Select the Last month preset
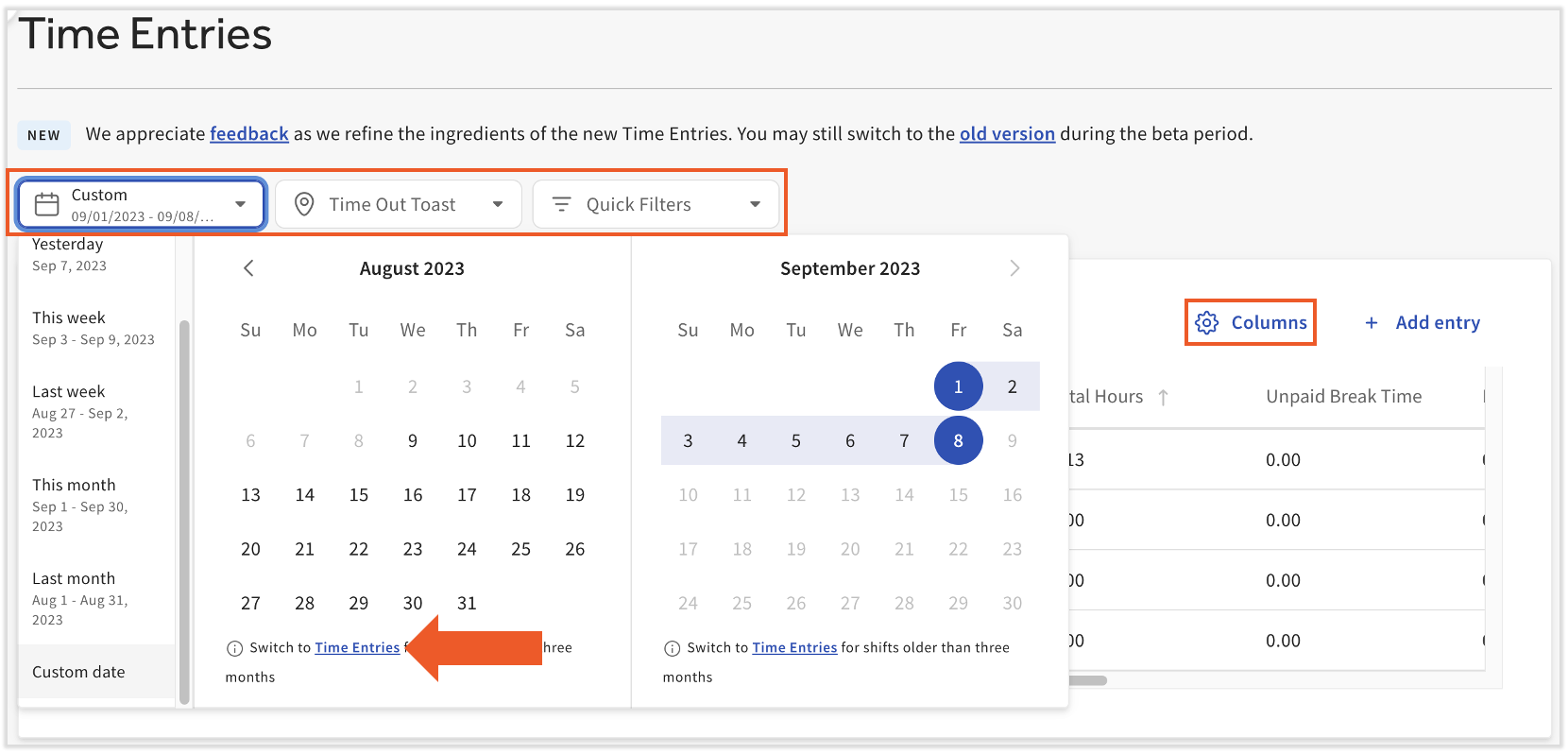Image resolution: width=1568 pixels, height=754 pixels. tap(74, 578)
